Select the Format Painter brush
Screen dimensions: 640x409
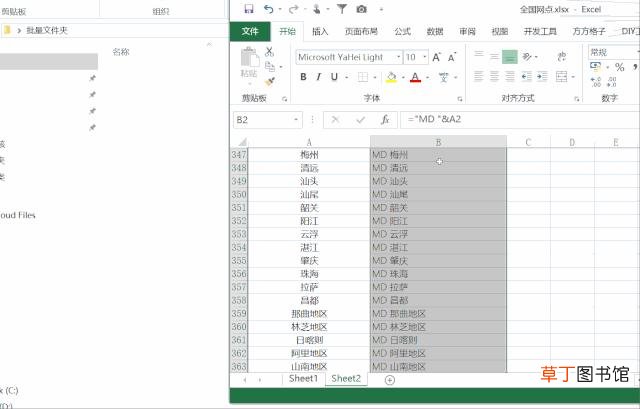pos(270,81)
